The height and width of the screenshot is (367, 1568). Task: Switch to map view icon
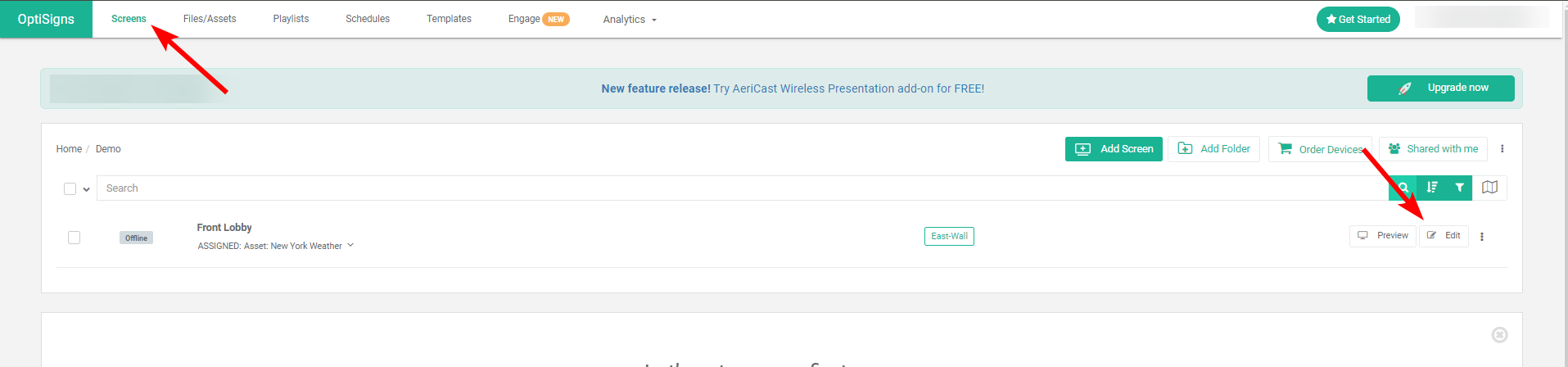coord(1489,188)
